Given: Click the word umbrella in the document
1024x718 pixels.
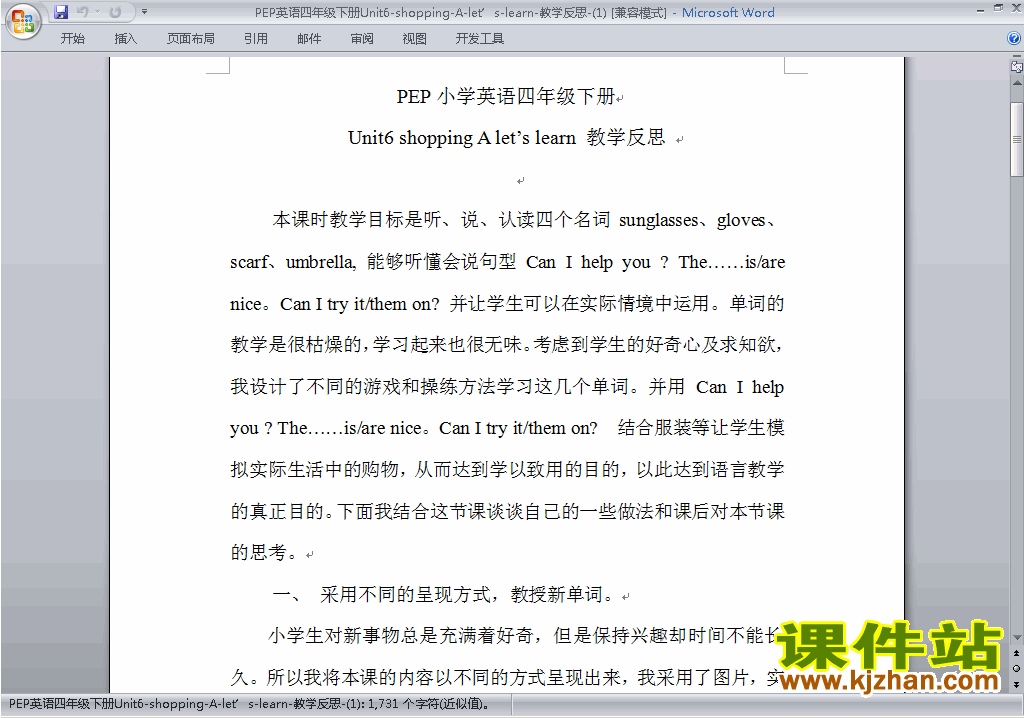Looking at the screenshot, I should (320, 262).
